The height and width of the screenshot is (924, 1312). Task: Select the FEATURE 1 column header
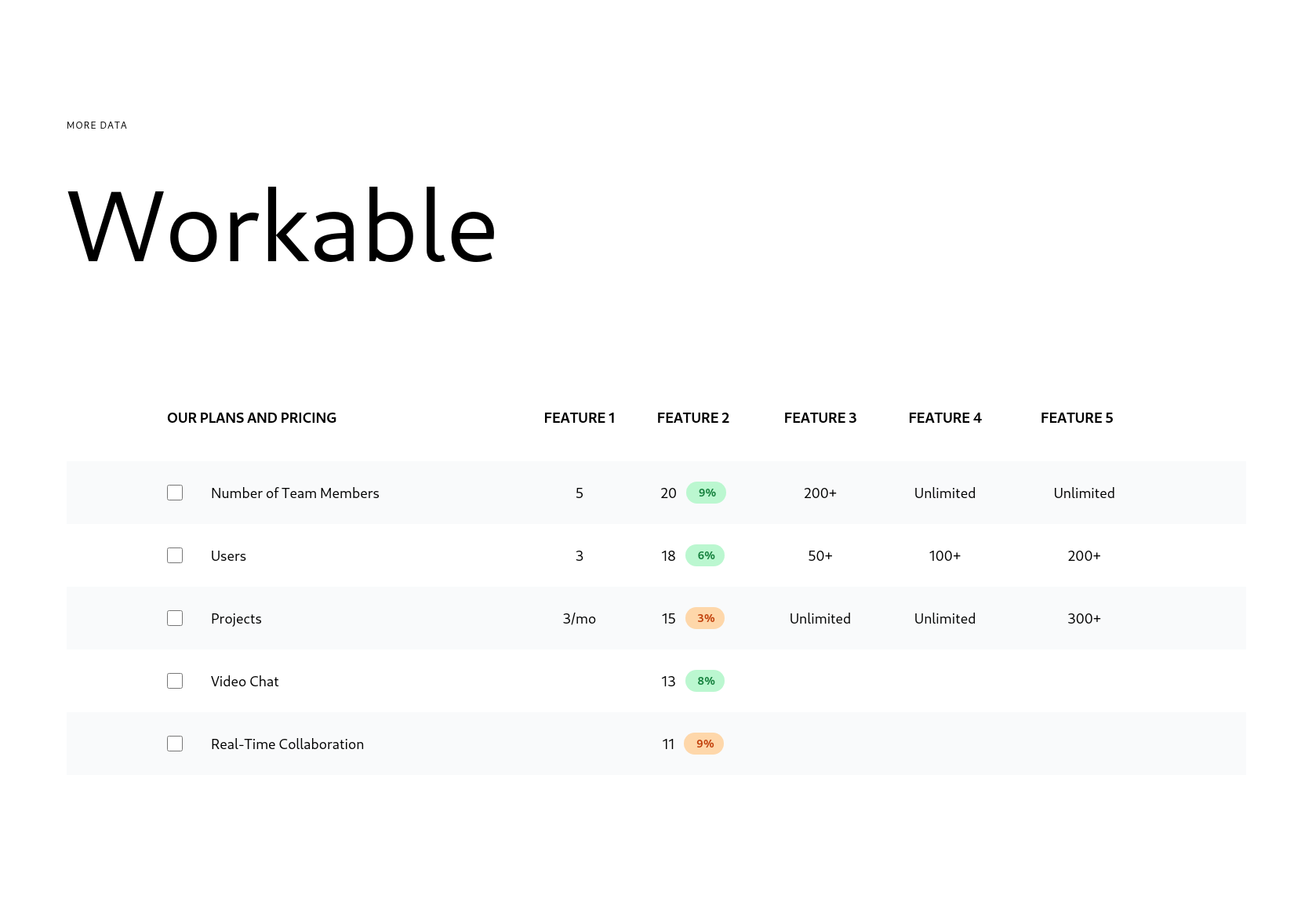[580, 418]
